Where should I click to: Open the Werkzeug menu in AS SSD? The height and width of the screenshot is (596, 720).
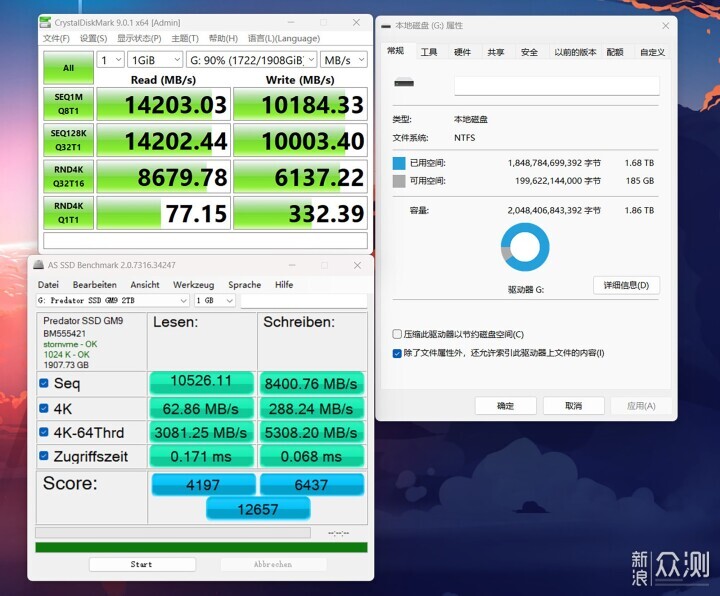point(193,285)
